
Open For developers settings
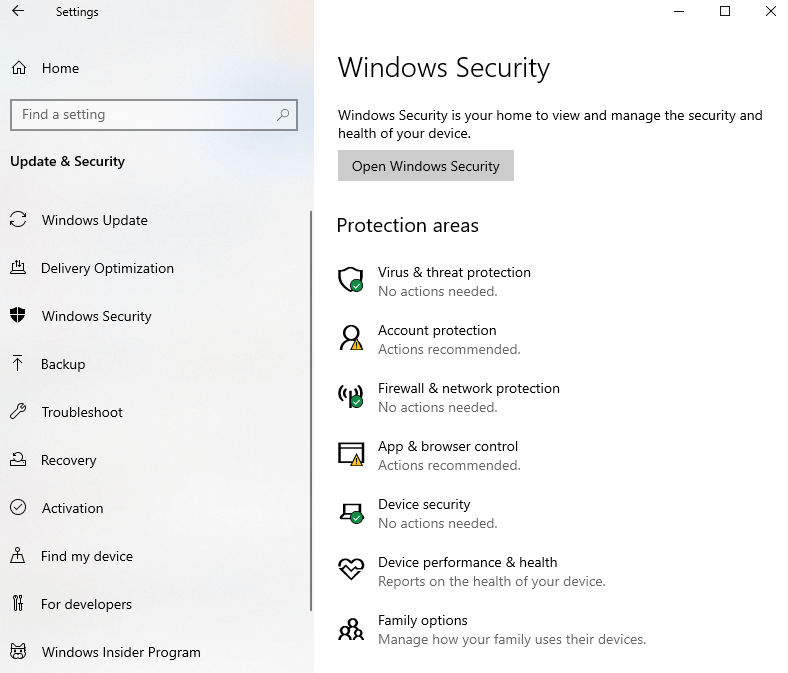point(86,604)
